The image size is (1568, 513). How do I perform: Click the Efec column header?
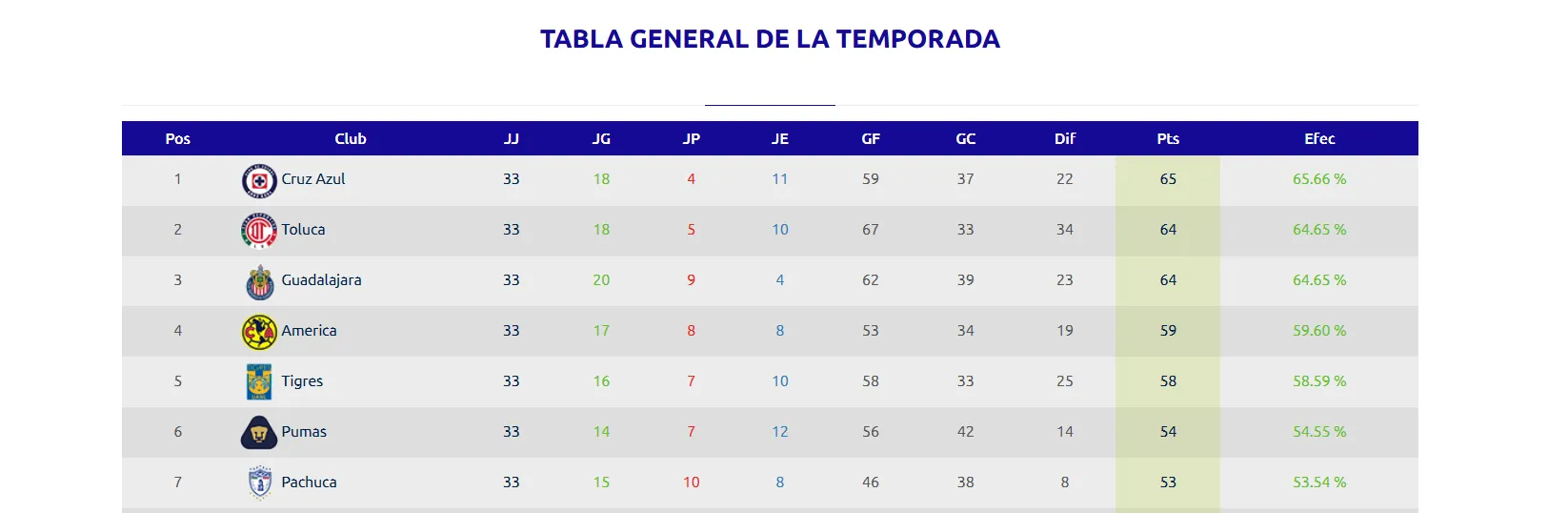pyautogui.click(x=1319, y=139)
